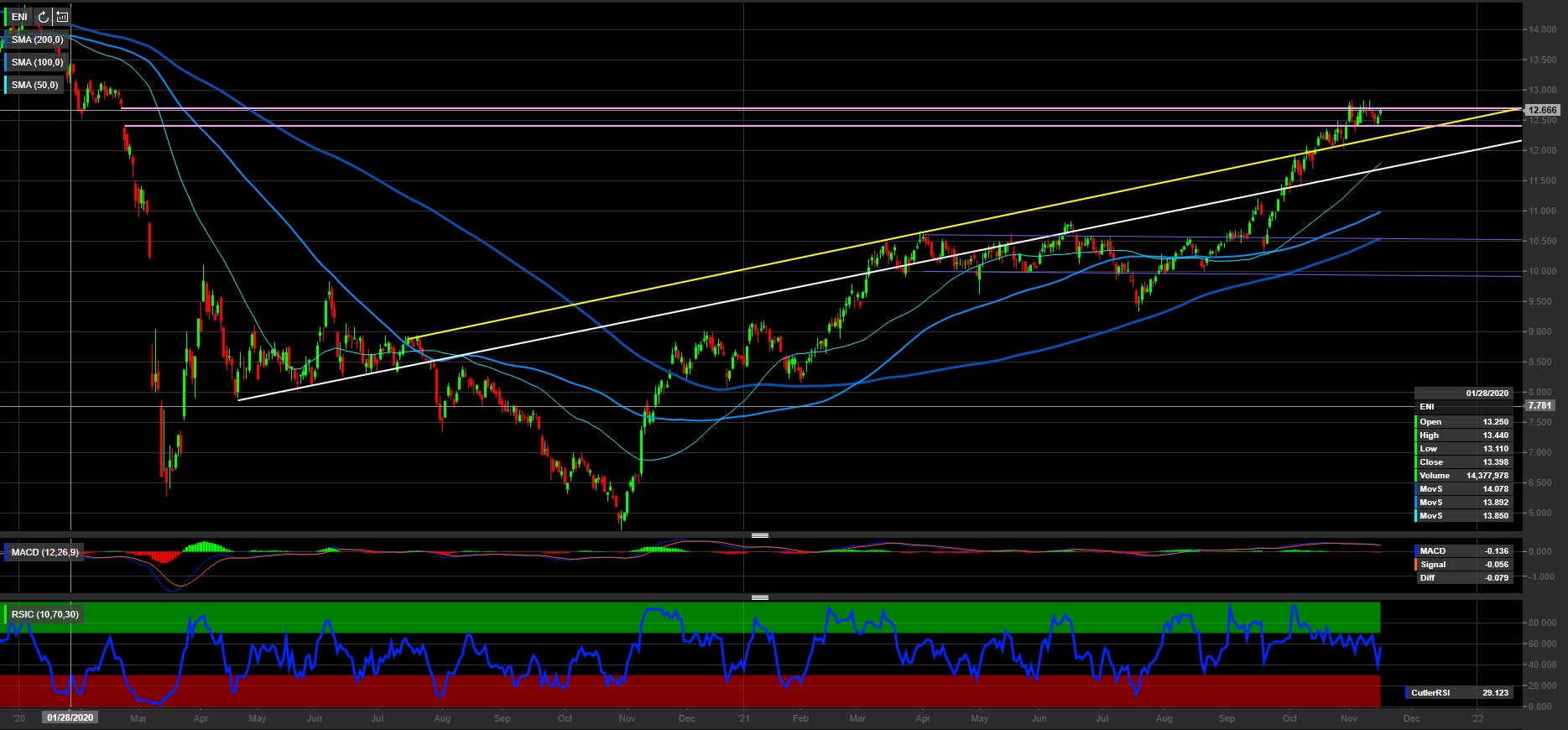Select the ENI symbol label
This screenshot has width=1568, height=730.
[x=18, y=17]
